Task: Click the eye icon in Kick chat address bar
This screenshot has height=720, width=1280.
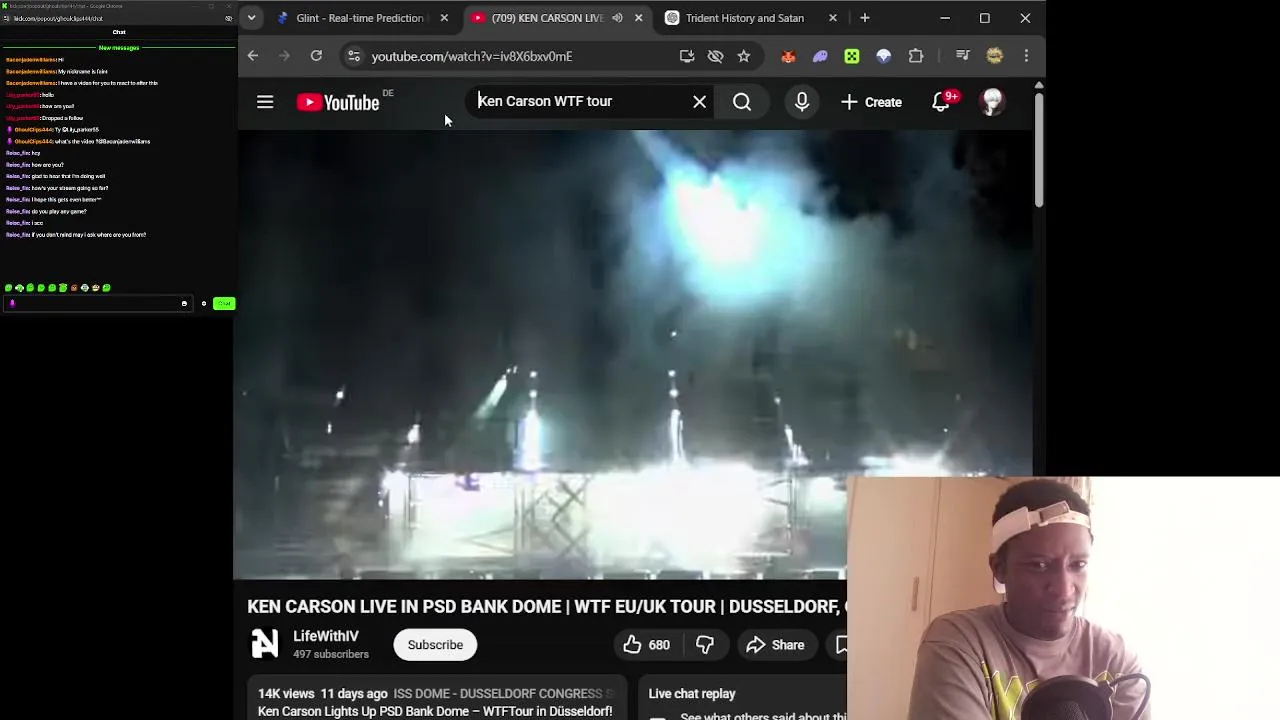Action: coord(229,18)
